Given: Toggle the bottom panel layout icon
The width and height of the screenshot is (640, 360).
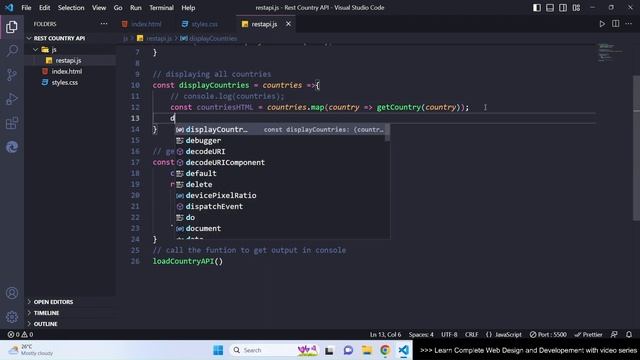Looking at the screenshot, I should click(x=550, y=8).
